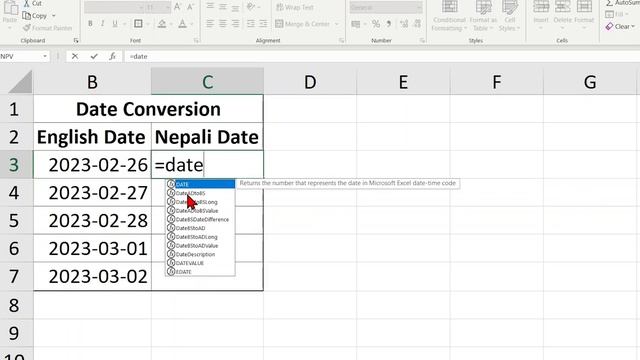Viewport: 640px width, 360px height.
Task: Decrease Decimal places
Action: (417, 24)
